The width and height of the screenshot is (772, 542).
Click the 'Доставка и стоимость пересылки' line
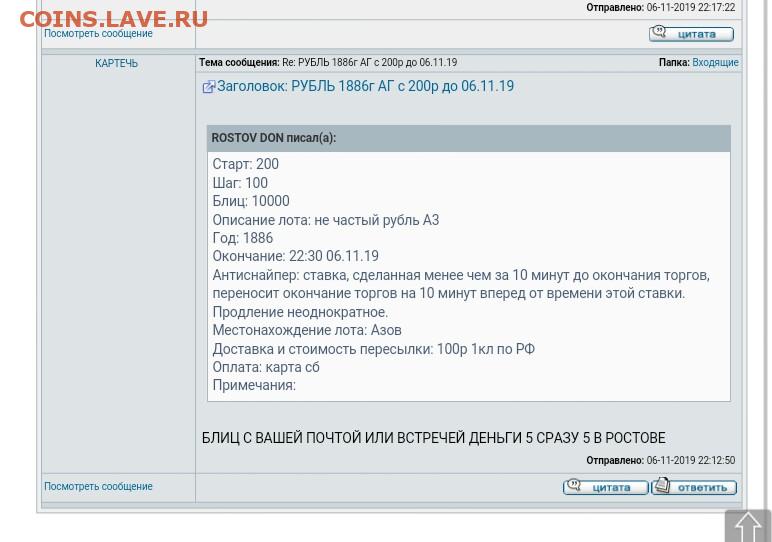click(x=374, y=349)
